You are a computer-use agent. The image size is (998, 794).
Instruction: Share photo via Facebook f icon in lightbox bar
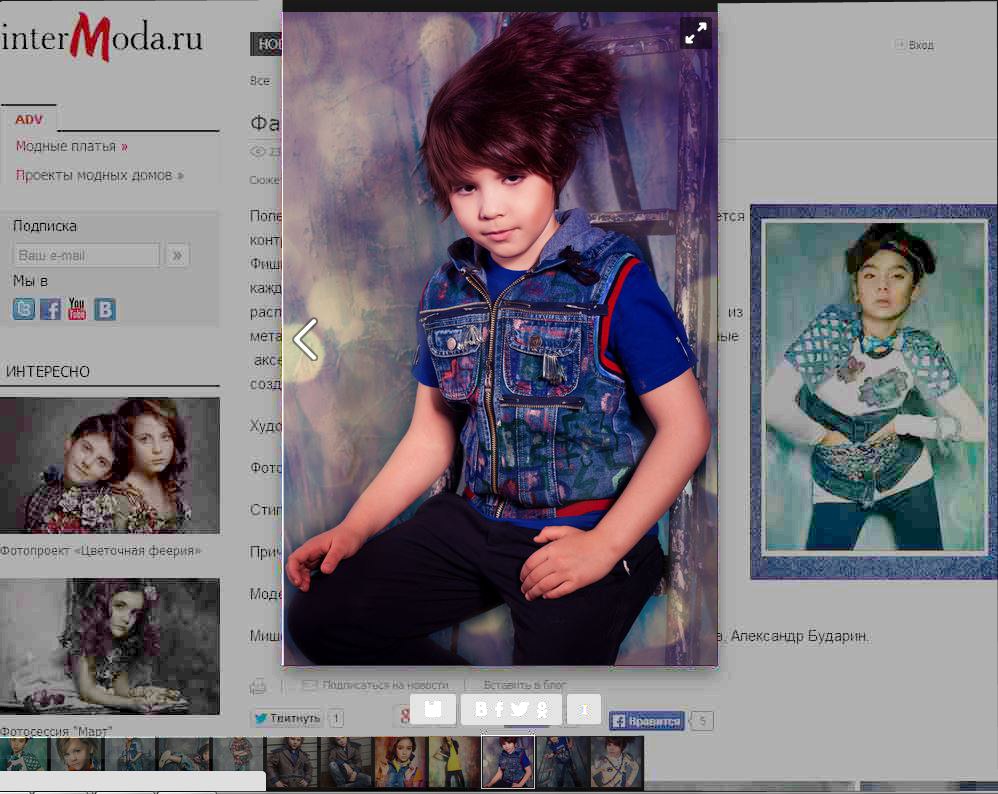[500, 709]
